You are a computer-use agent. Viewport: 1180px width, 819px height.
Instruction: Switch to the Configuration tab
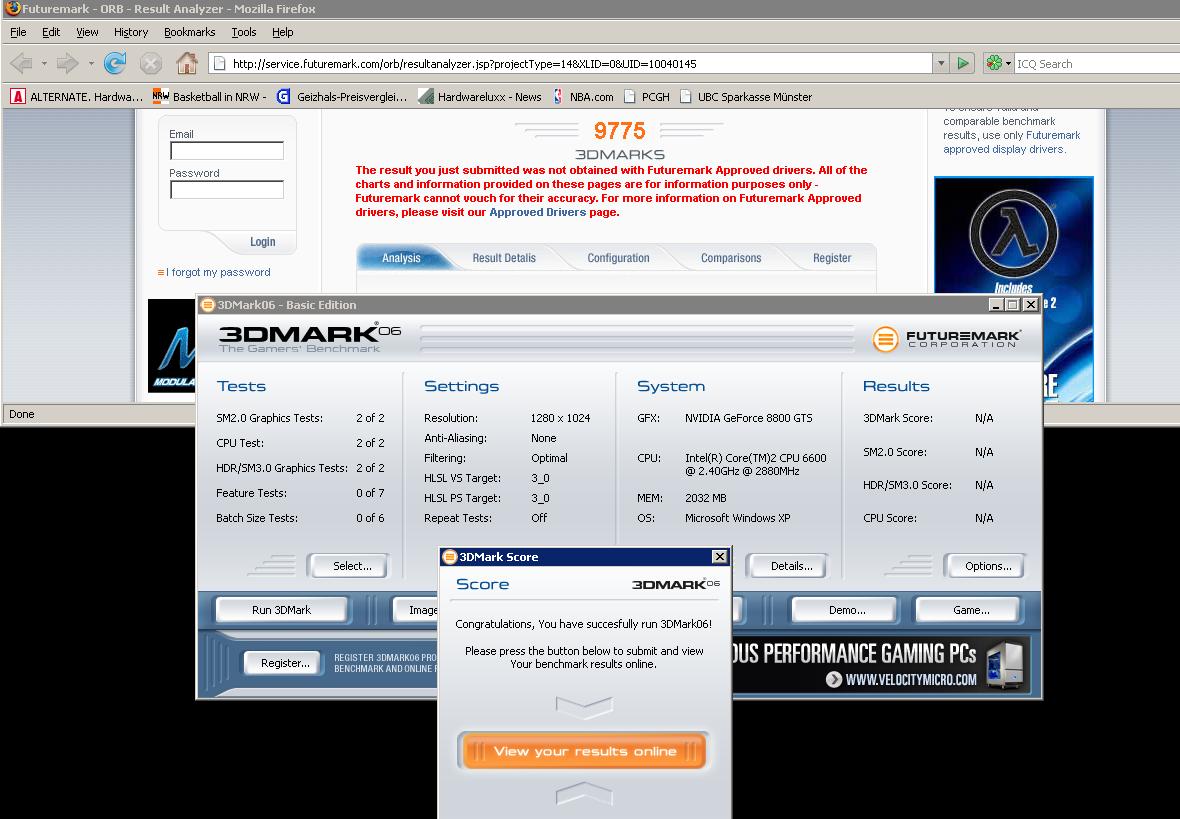(x=619, y=257)
